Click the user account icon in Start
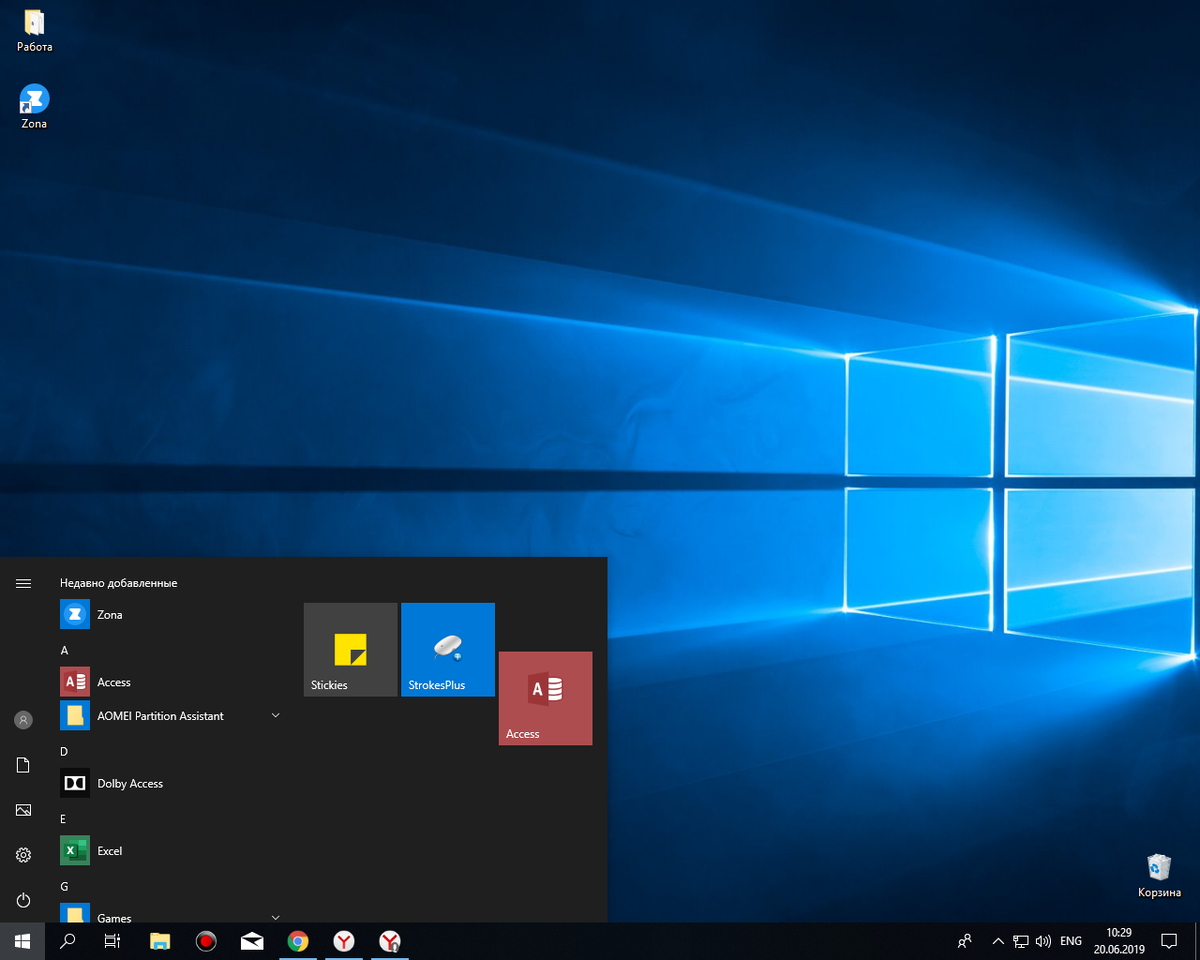The image size is (1200, 960). [x=23, y=720]
